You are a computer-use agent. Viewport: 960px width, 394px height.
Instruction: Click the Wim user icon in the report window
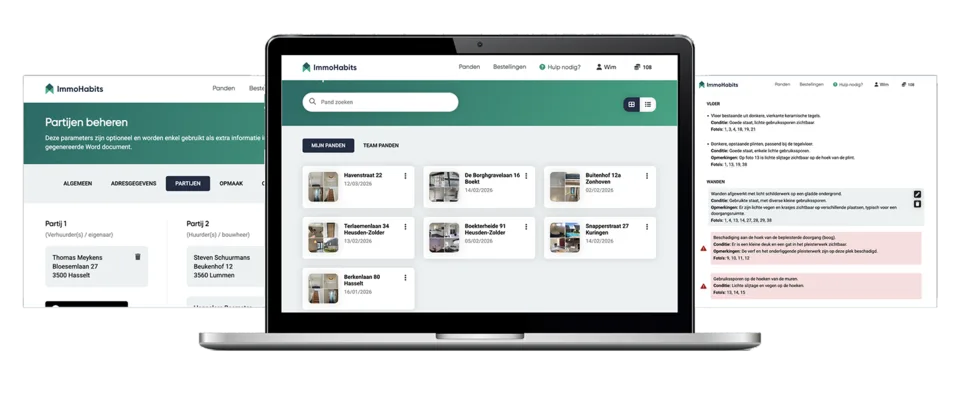[x=877, y=84]
